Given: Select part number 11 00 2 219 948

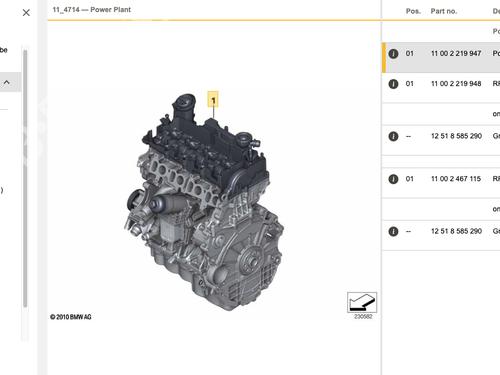Looking at the screenshot, I should (456, 84).
